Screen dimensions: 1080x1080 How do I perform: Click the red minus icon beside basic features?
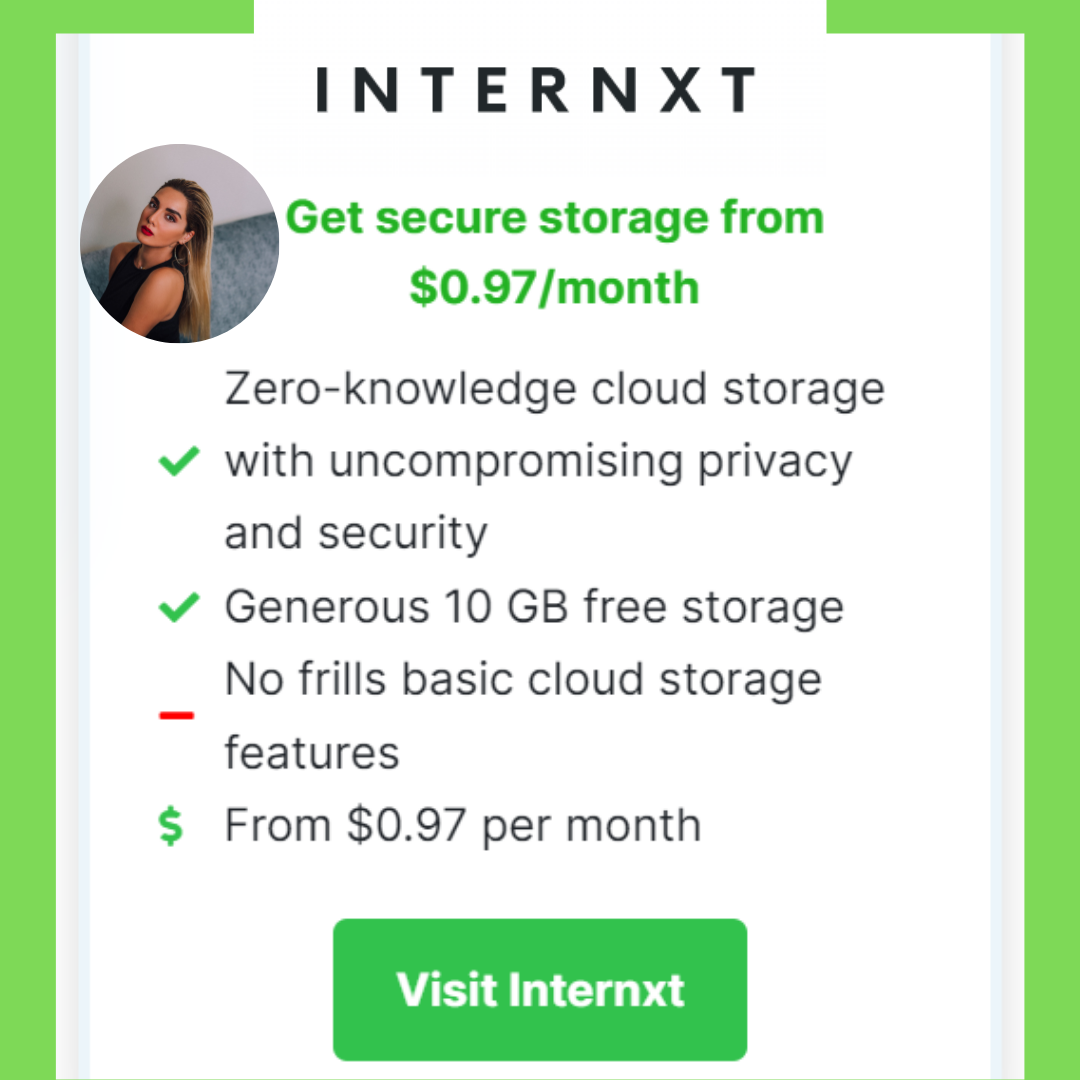pyautogui.click(x=178, y=714)
